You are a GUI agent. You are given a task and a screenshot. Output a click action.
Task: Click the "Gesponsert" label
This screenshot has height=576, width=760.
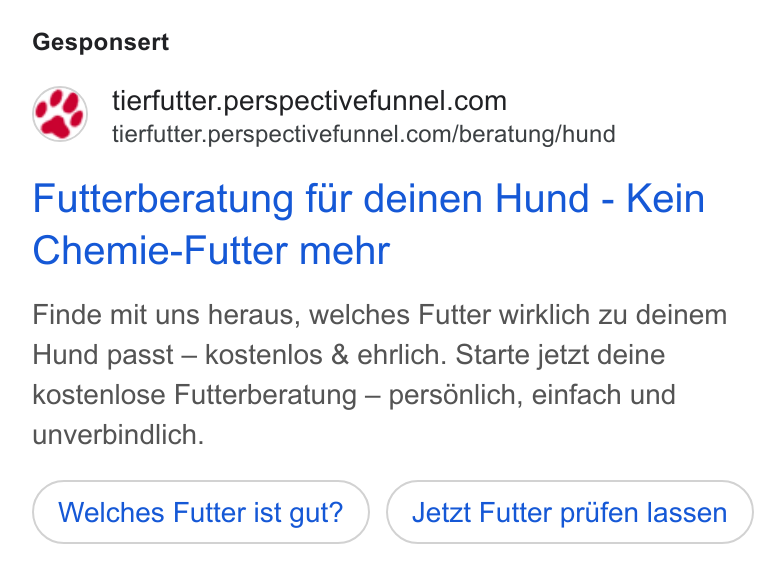click(101, 42)
